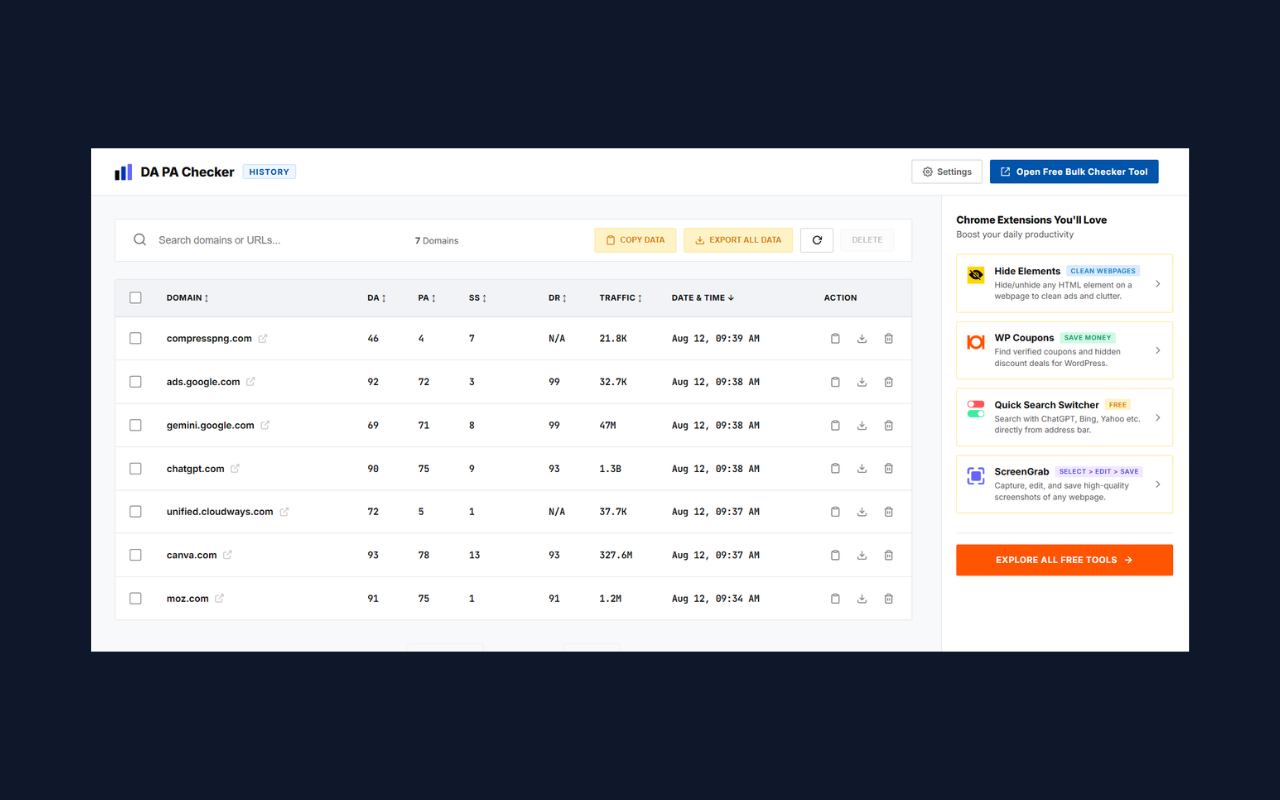Open the Quick Search Switcher card
This screenshot has height=800, width=1280.
tap(1064, 418)
